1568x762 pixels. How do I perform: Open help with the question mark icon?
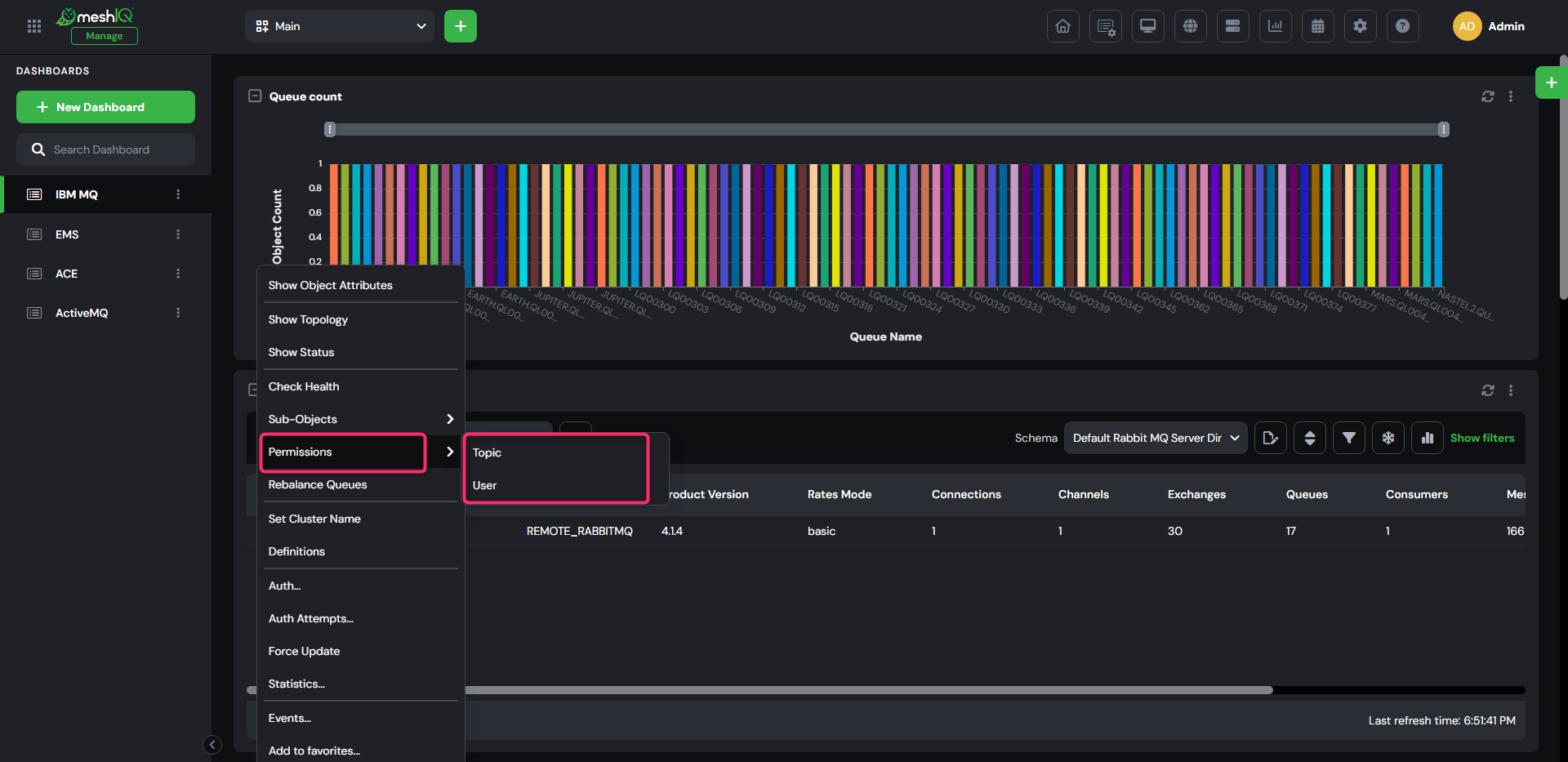click(x=1403, y=26)
